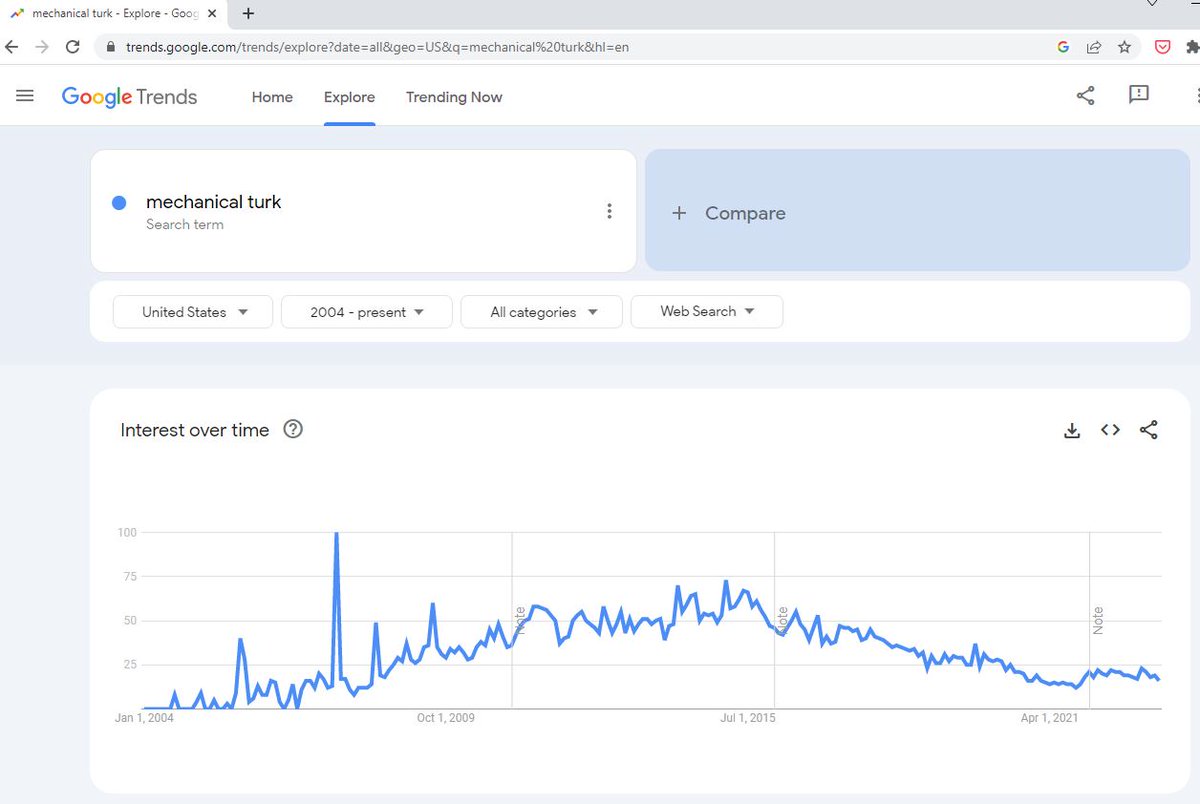Click the Interest over time heading
Viewport: 1200px width, 804px height.
pyautogui.click(x=195, y=430)
